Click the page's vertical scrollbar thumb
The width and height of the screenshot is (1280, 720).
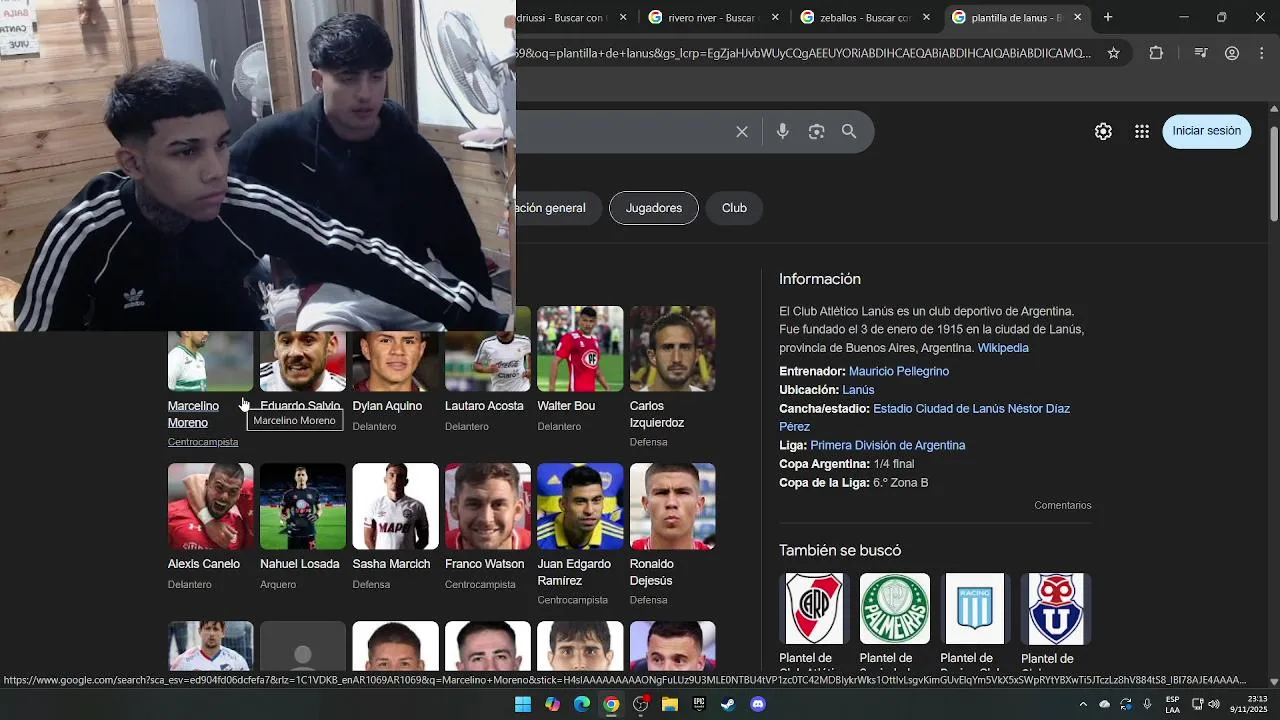1273,172
